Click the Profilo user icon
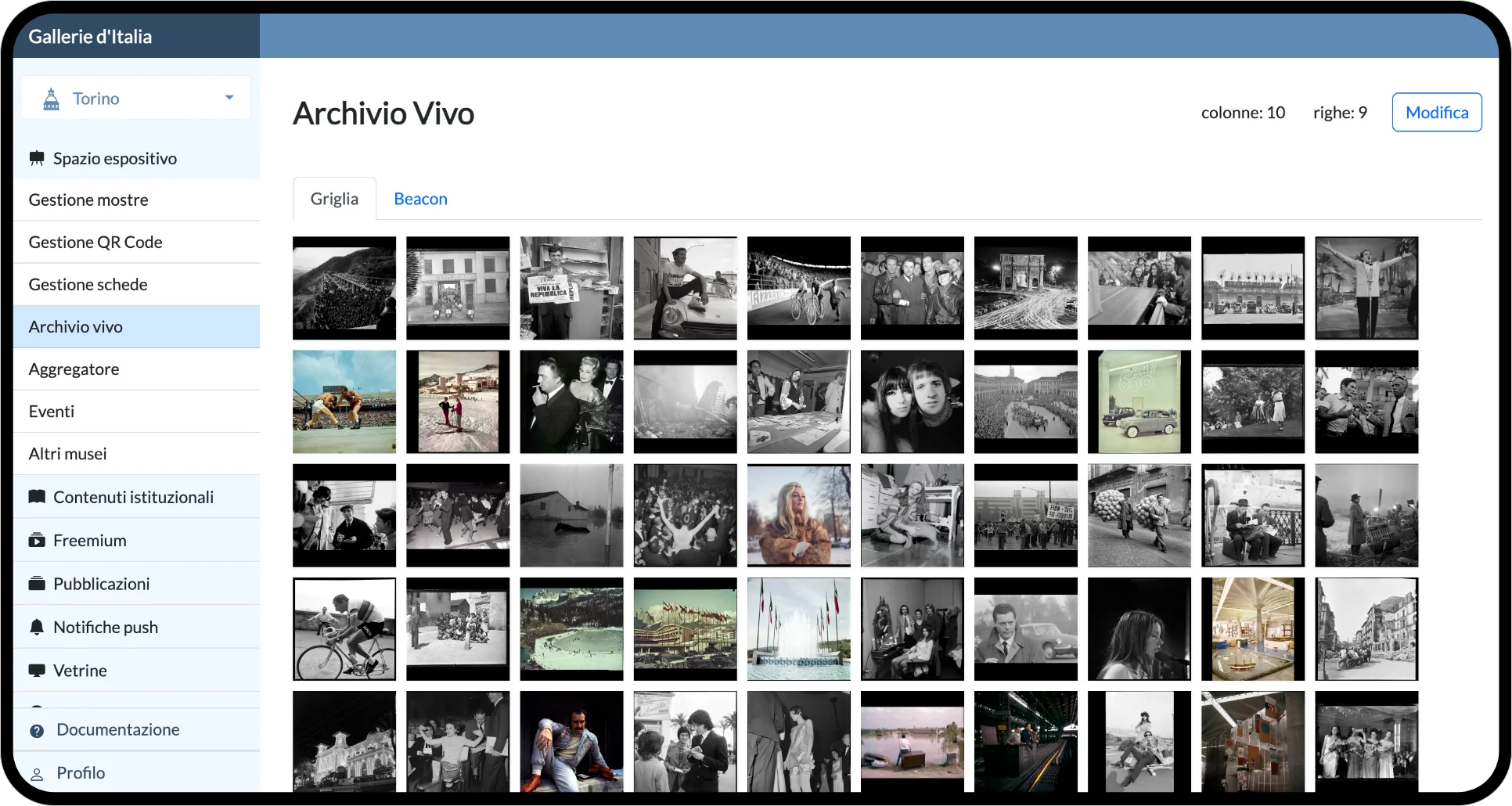 click(x=37, y=774)
